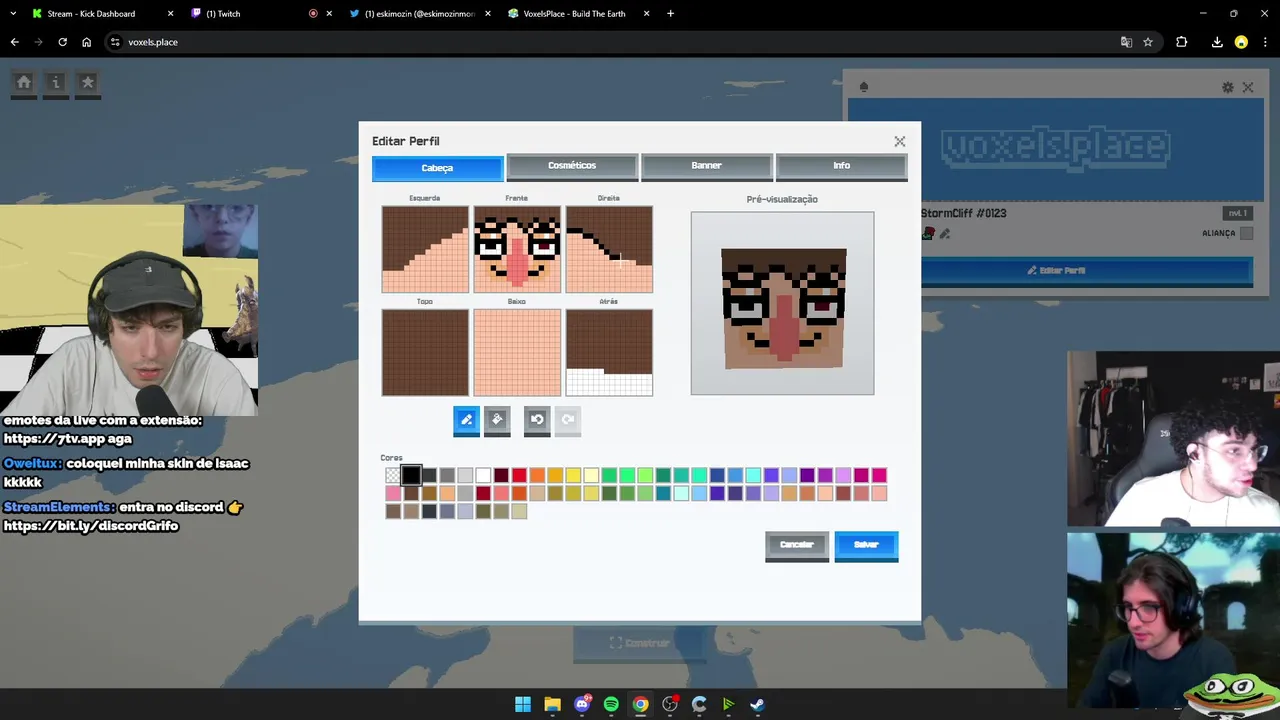Select the paint bucket fill tool
Image resolution: width=1280 pixels, height=720 pixels.
(x=497, y=420)
